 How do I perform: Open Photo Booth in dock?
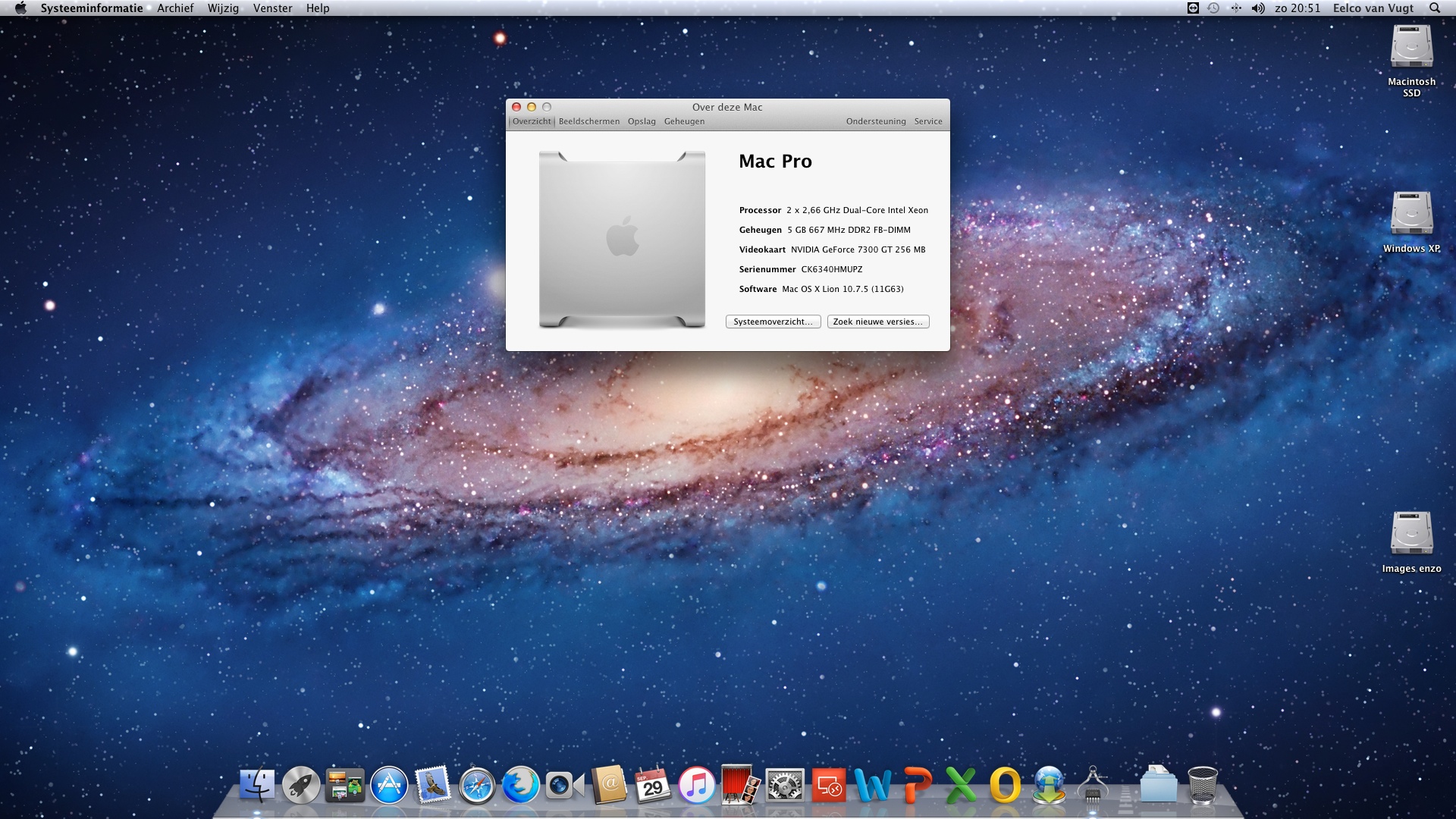point(740,785)
